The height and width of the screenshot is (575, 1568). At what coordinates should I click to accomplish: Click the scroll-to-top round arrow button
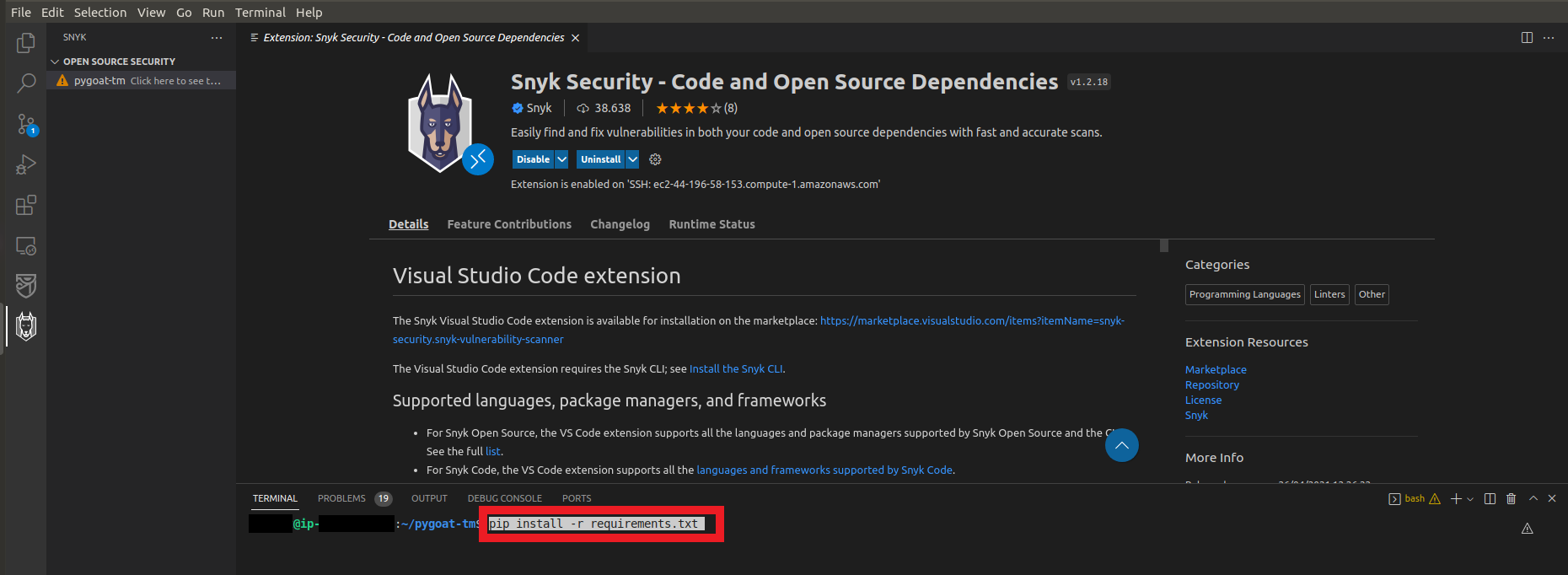(1122, 445)
